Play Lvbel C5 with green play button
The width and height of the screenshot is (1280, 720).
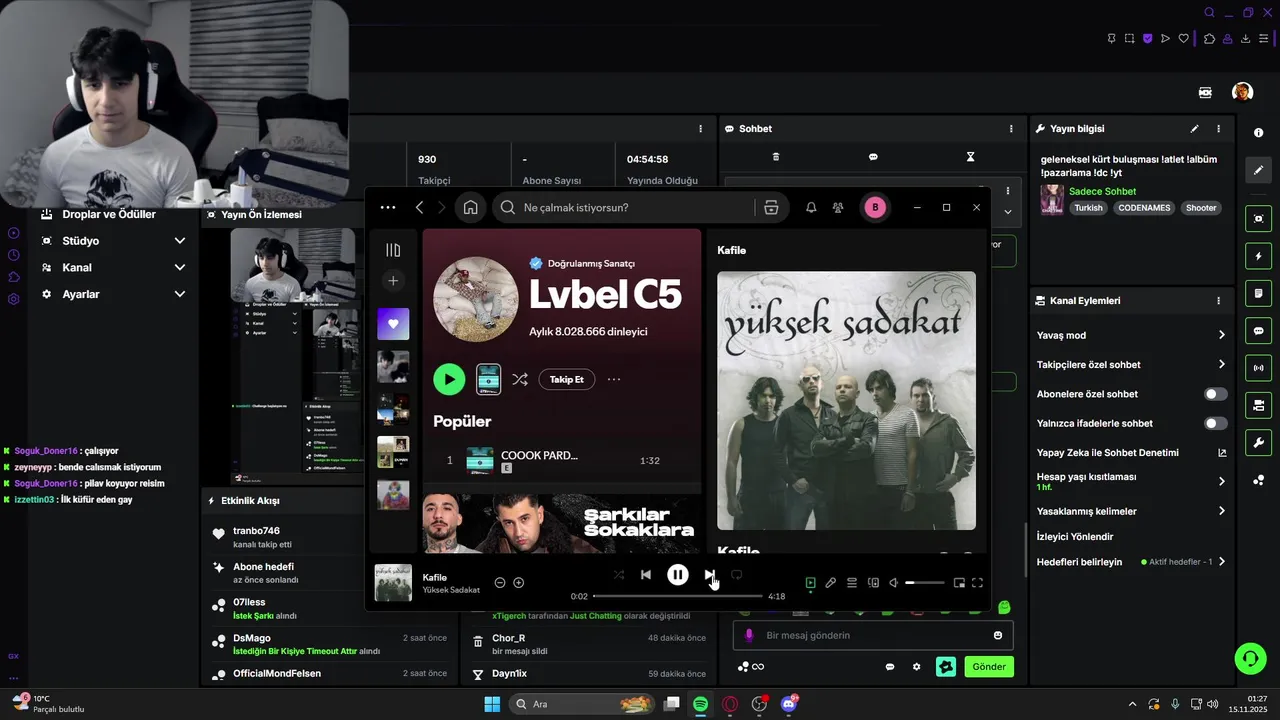tap(449, 379)
